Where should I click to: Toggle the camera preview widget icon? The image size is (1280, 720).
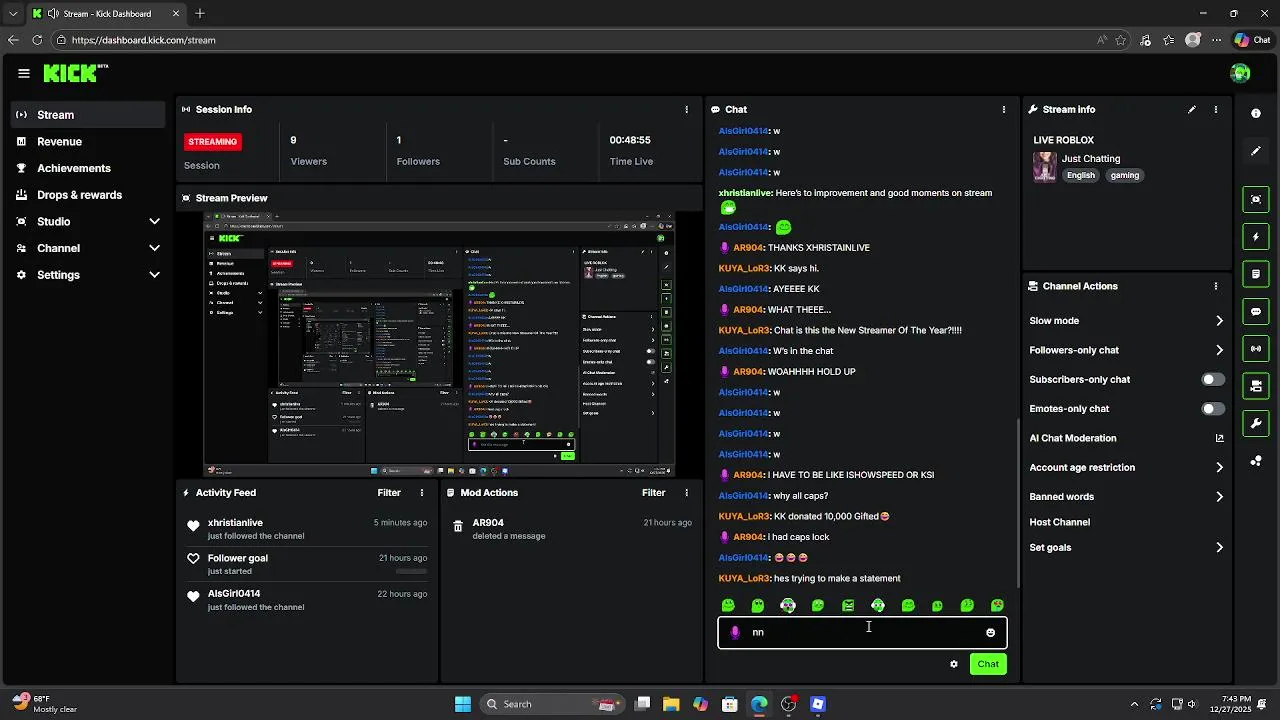(x=1256, y=386)
